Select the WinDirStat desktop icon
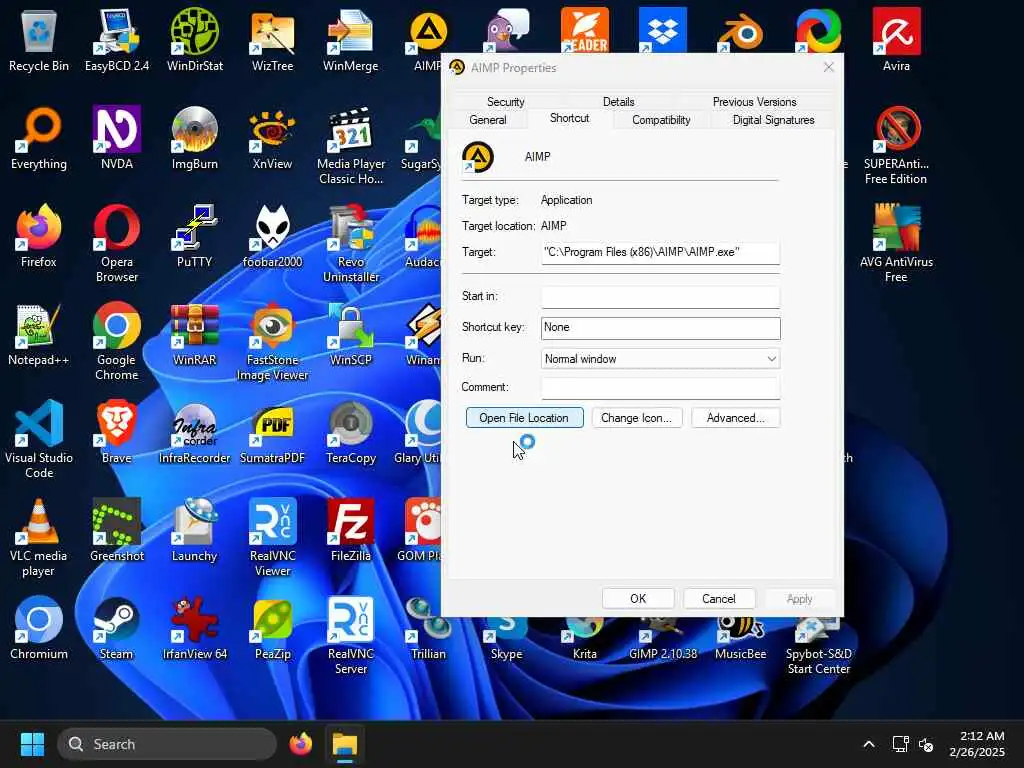 click(195, 40)
